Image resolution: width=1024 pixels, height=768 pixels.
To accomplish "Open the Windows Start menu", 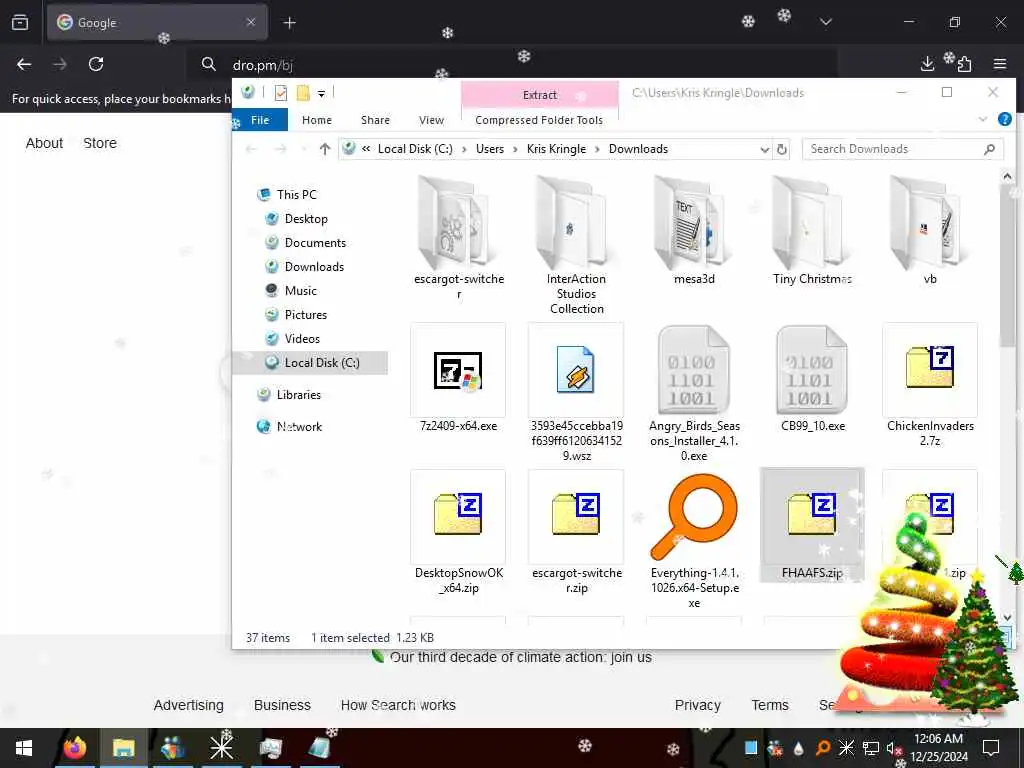I will (24, 748).
